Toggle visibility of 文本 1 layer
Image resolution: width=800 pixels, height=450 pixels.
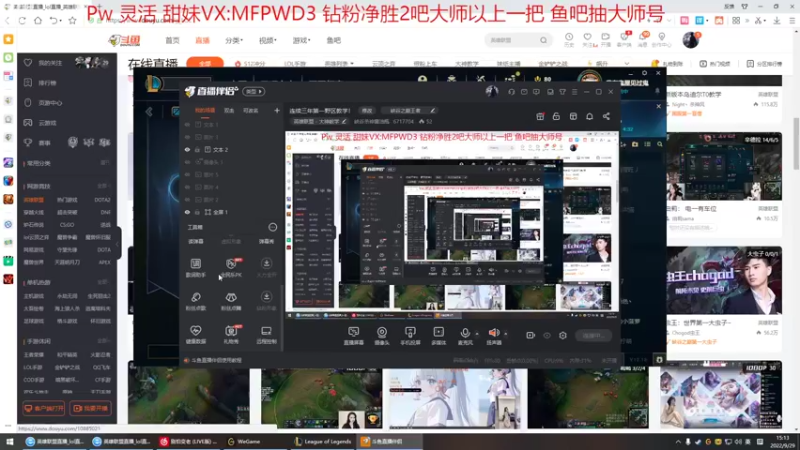tap(187, 124)
